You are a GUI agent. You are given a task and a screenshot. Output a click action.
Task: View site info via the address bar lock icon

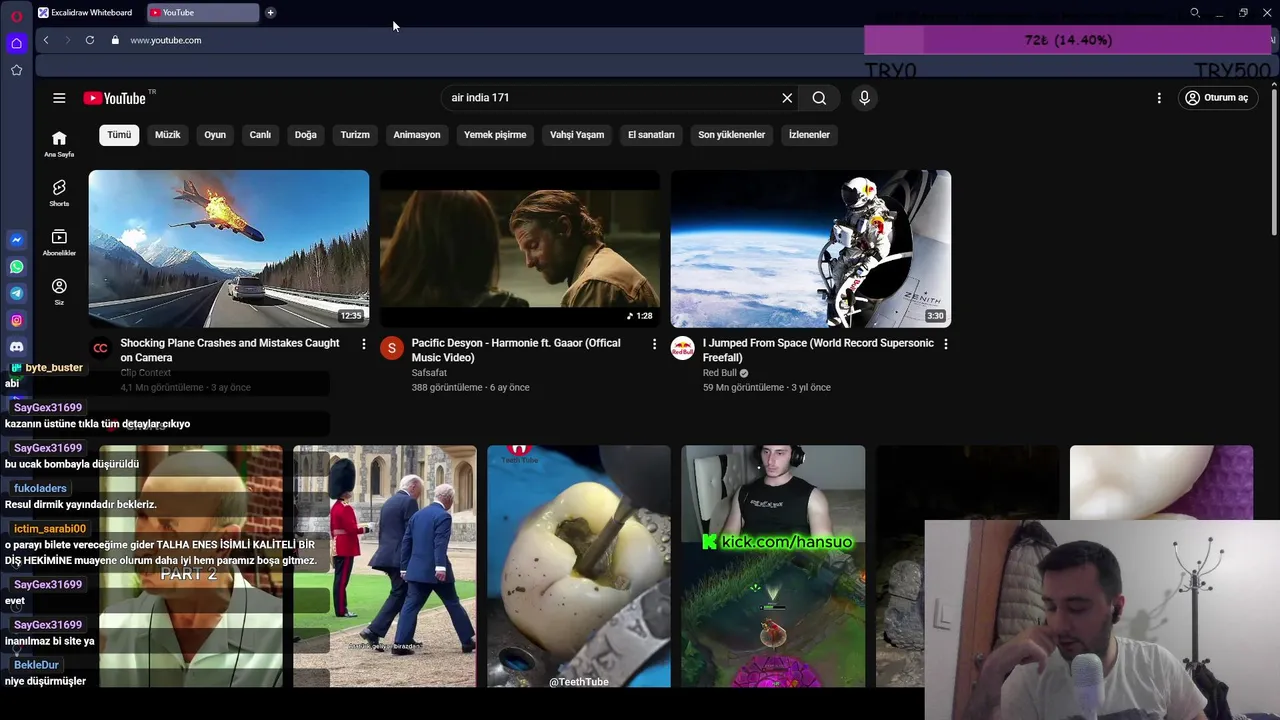pos(115,40)
